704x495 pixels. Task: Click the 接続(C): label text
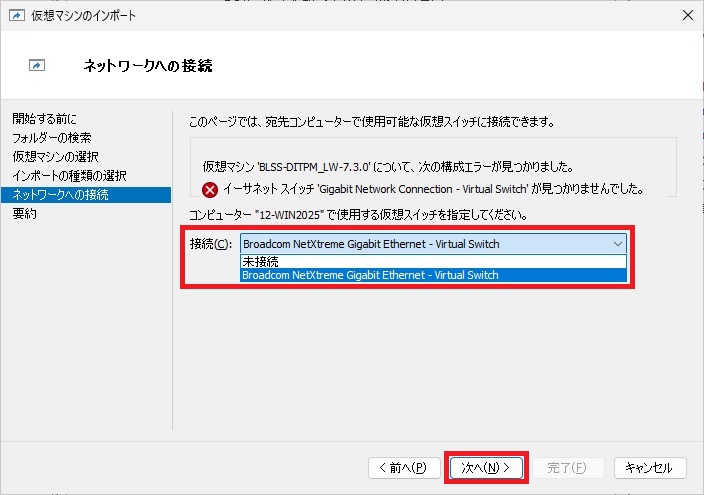pos(210,243)
